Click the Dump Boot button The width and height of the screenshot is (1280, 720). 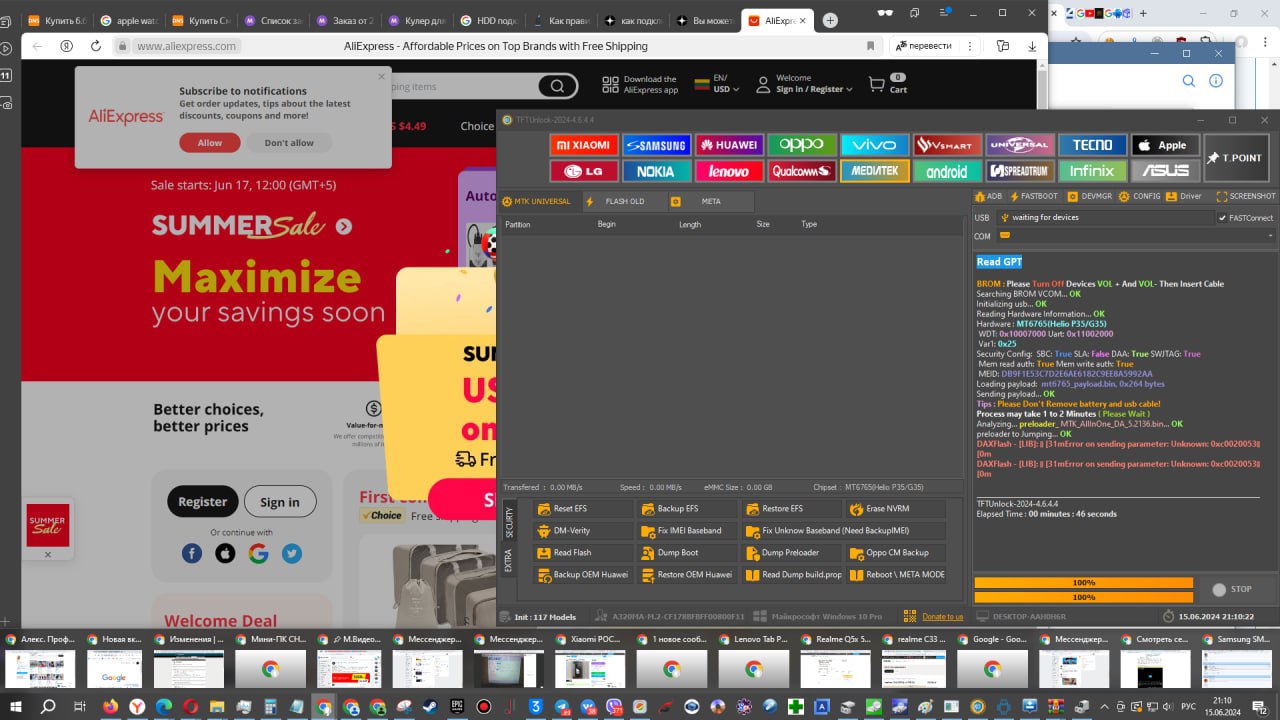(x=687, y=553)
